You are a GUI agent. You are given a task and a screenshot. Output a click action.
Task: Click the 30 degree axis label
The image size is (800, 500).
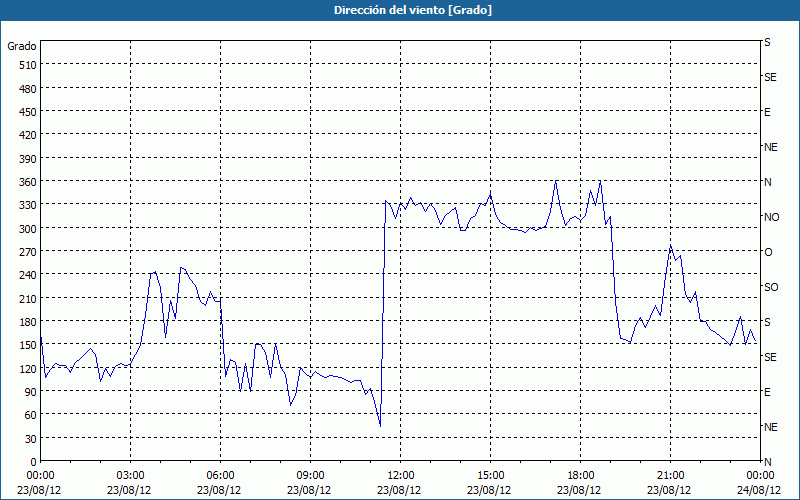point(31,439)
